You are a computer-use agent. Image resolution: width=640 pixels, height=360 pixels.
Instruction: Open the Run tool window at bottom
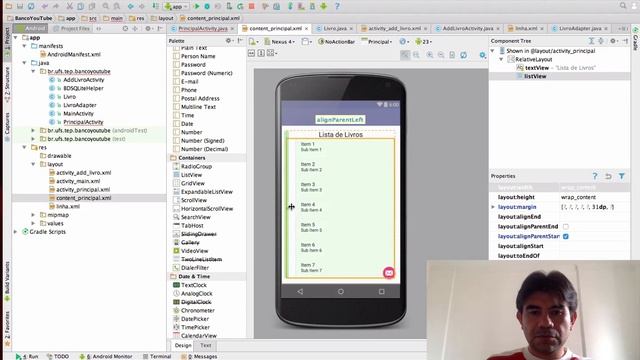tap(27, 356)
